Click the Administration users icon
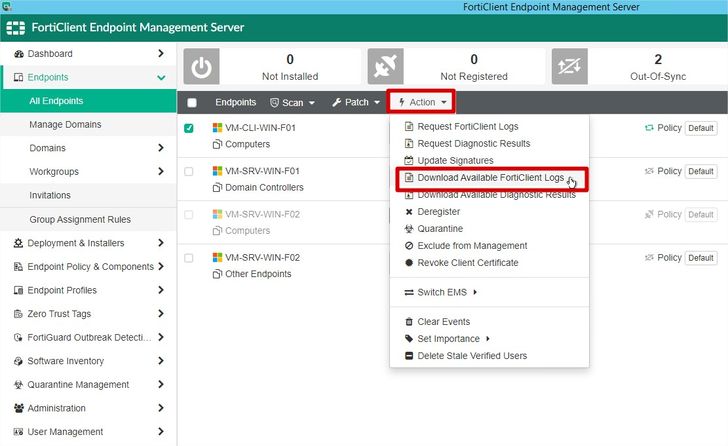Screen dimensions: 728x446 point(19,408)
